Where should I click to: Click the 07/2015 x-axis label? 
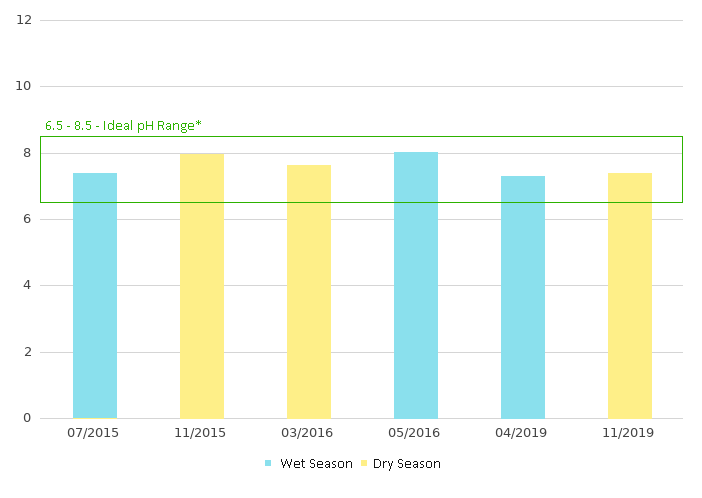point(95,433)
